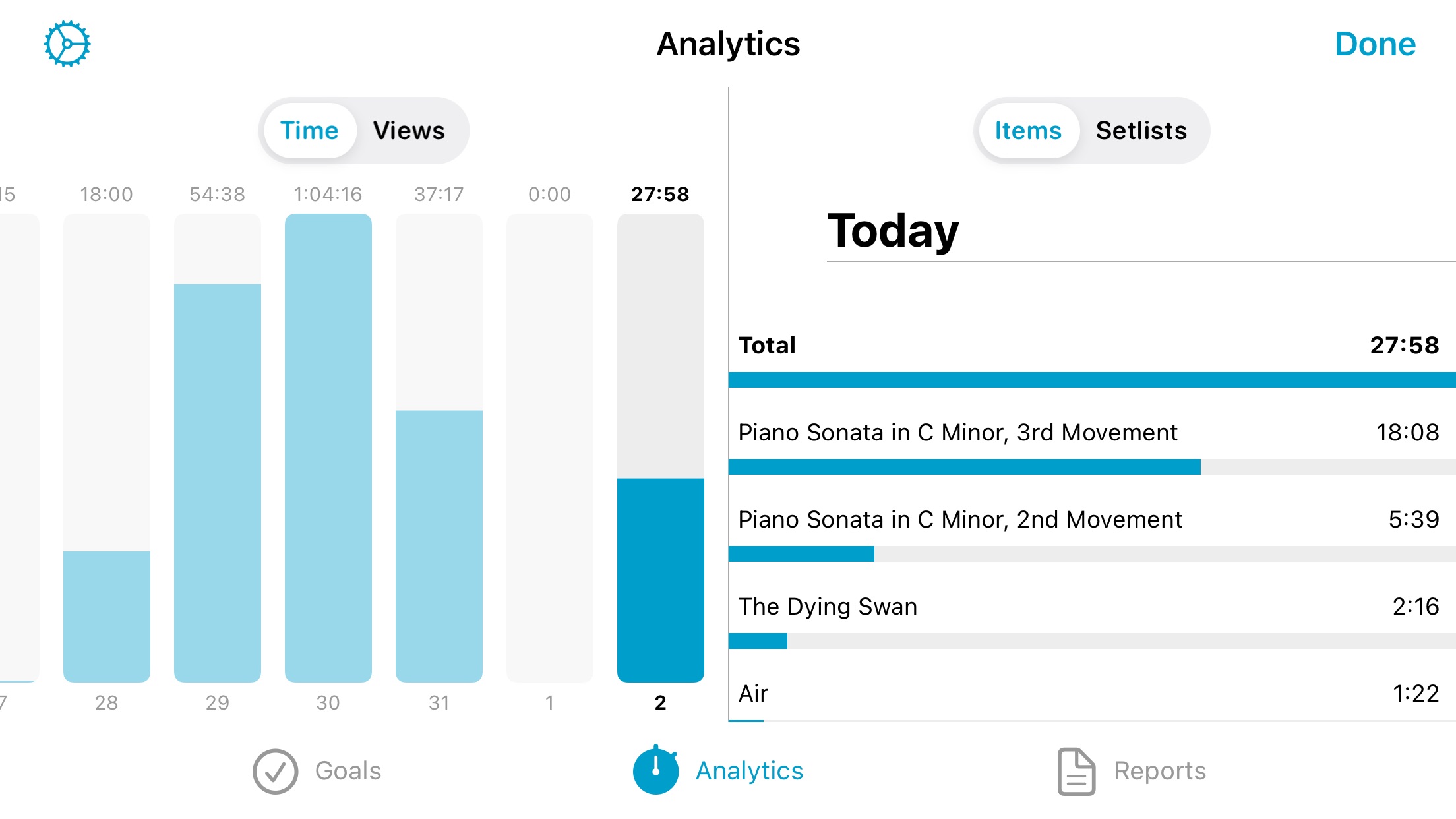Open The Dying Swan entry

[1092, 615]
